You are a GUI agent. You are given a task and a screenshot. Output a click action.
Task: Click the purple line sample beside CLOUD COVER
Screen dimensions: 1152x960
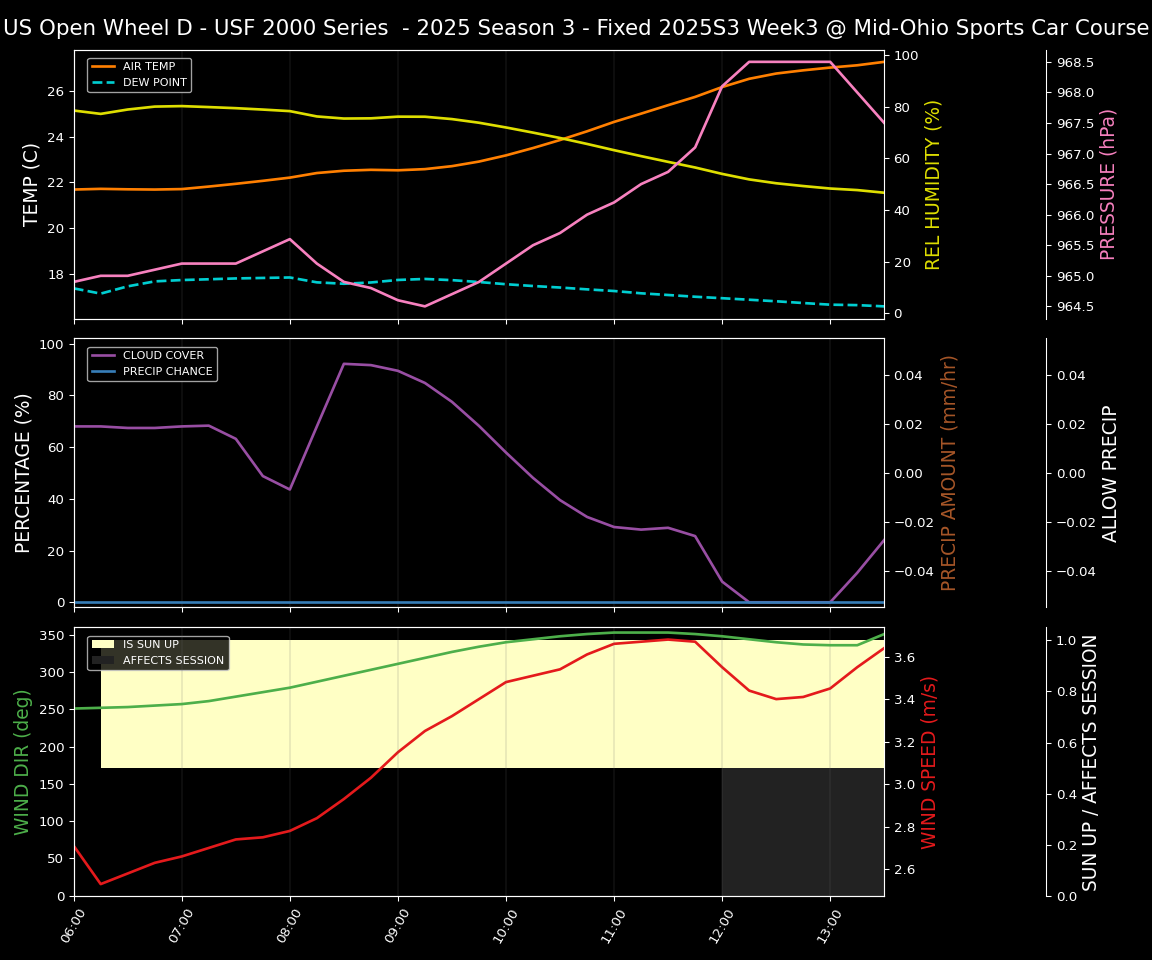104,355
